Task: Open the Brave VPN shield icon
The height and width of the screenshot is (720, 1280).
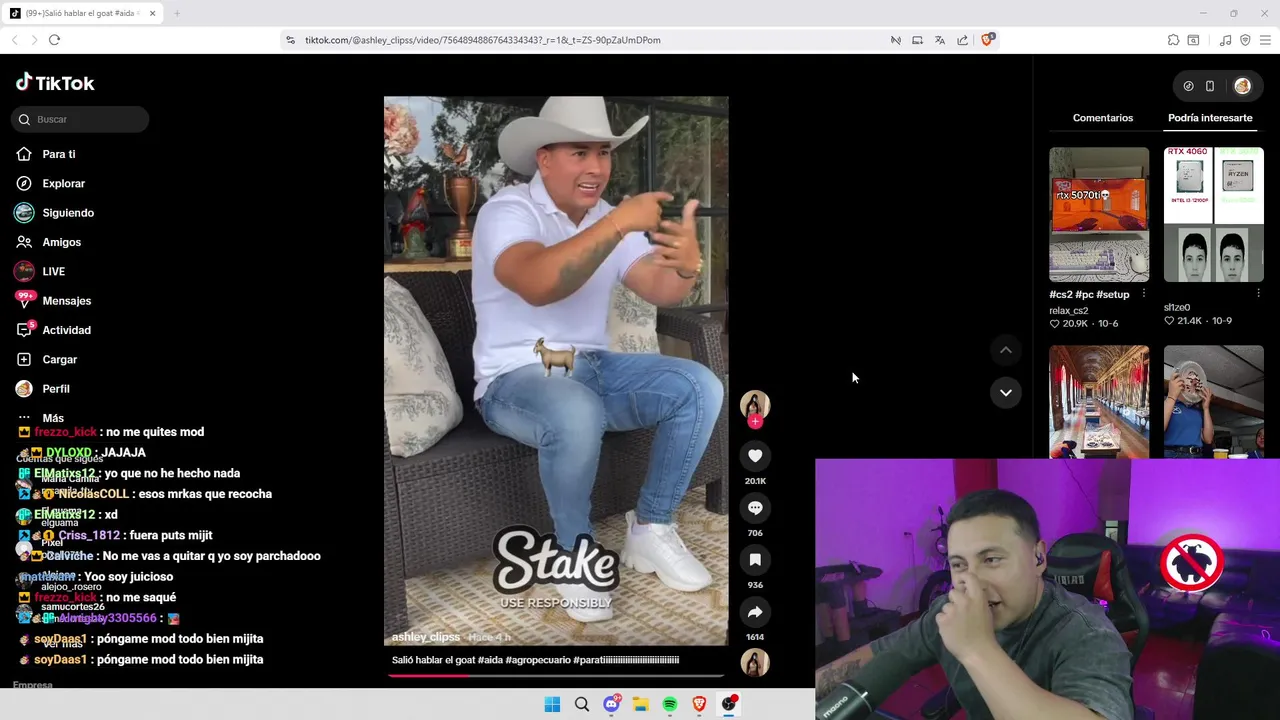Action: (1245, 40)
